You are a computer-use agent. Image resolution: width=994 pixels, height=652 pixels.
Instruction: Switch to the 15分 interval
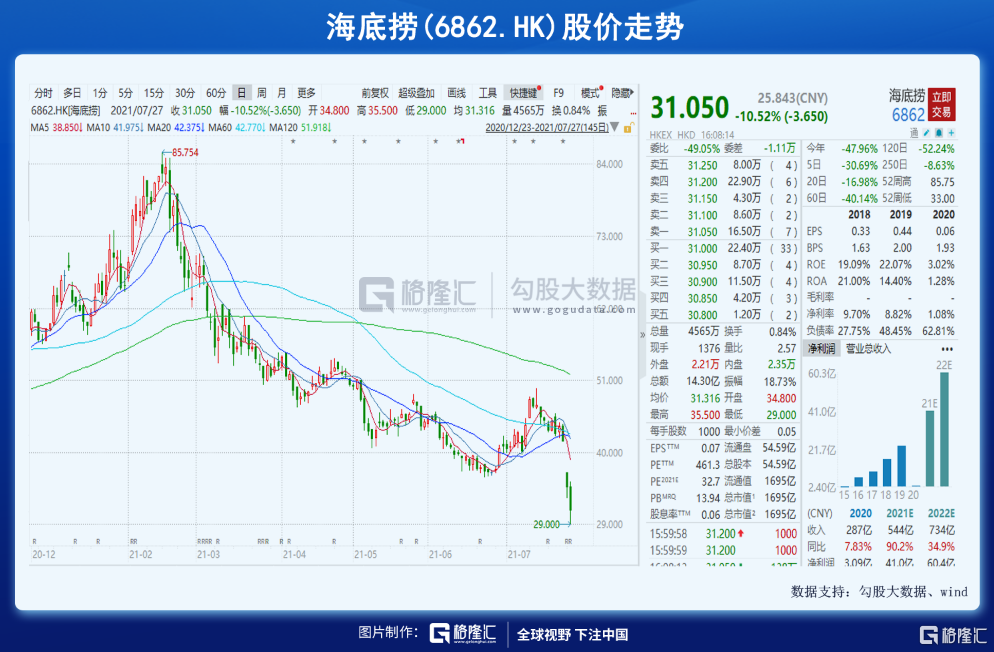click(153, 93)
